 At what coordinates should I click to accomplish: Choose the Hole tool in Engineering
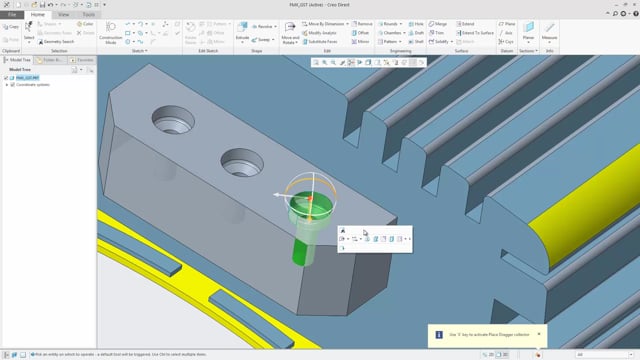[x=416, y=24]
